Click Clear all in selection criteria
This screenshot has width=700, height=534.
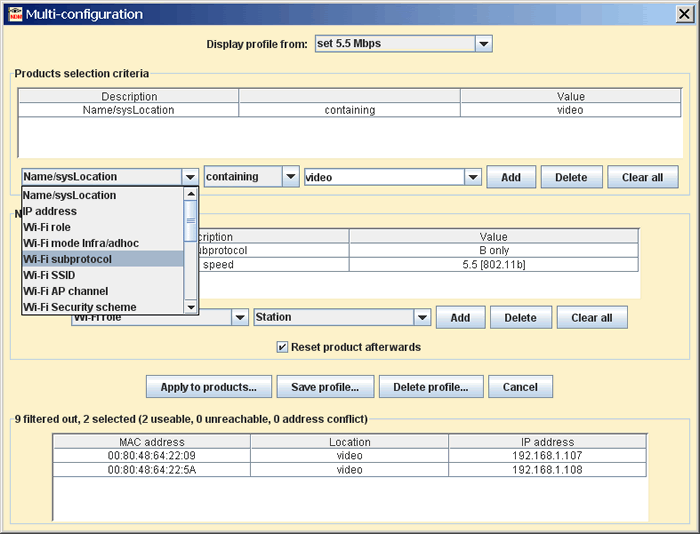tap(642, 177)
